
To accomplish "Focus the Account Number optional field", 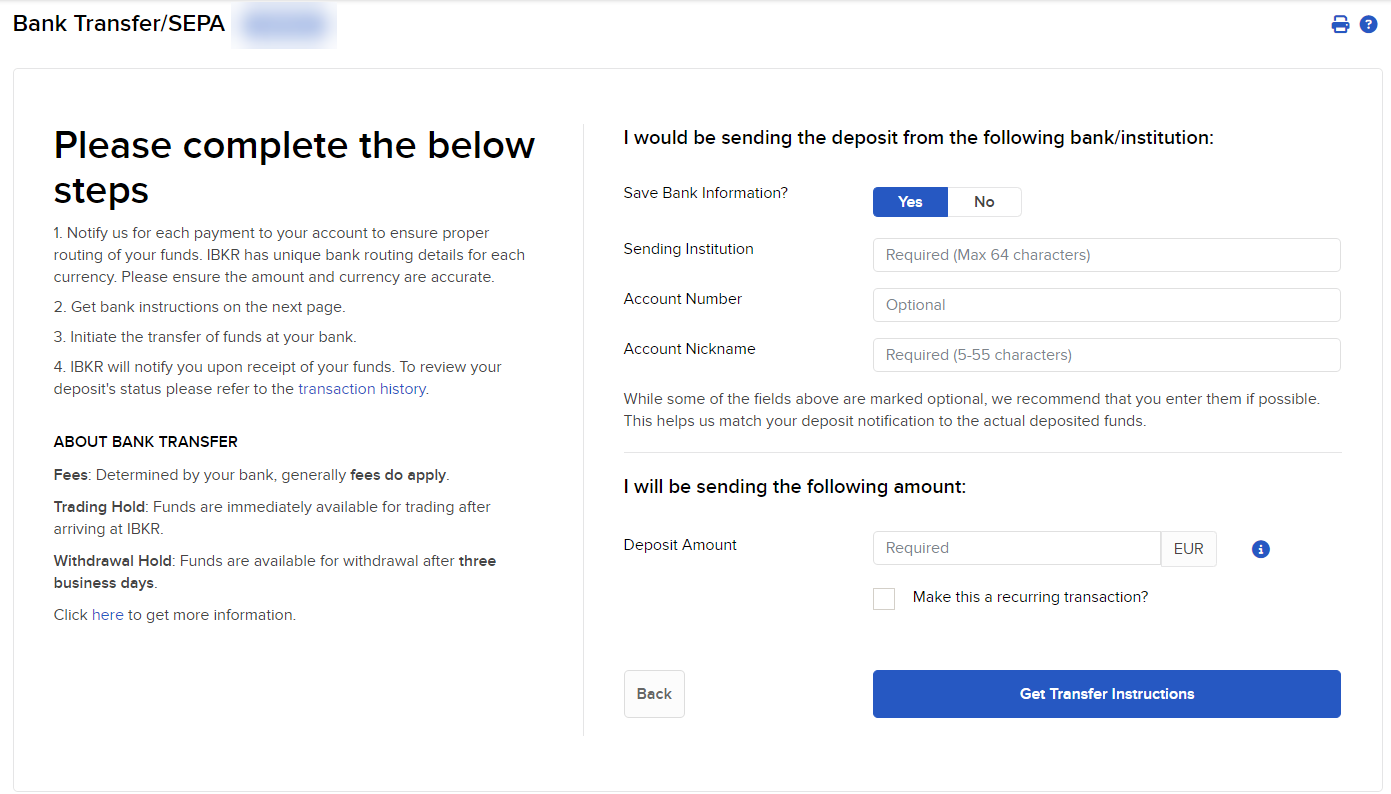I will [x=1106, y=305].
